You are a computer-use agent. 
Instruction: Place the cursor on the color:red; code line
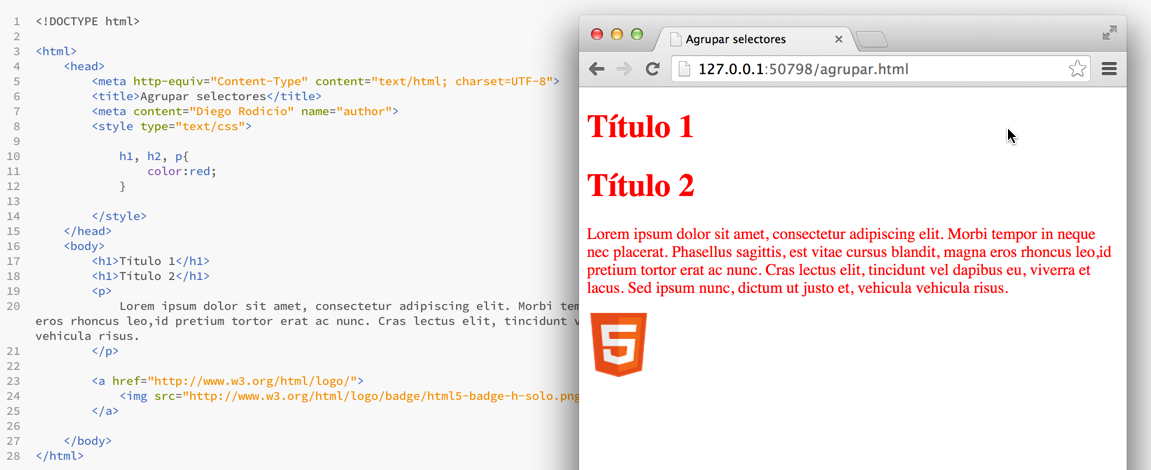coord(181,171)
